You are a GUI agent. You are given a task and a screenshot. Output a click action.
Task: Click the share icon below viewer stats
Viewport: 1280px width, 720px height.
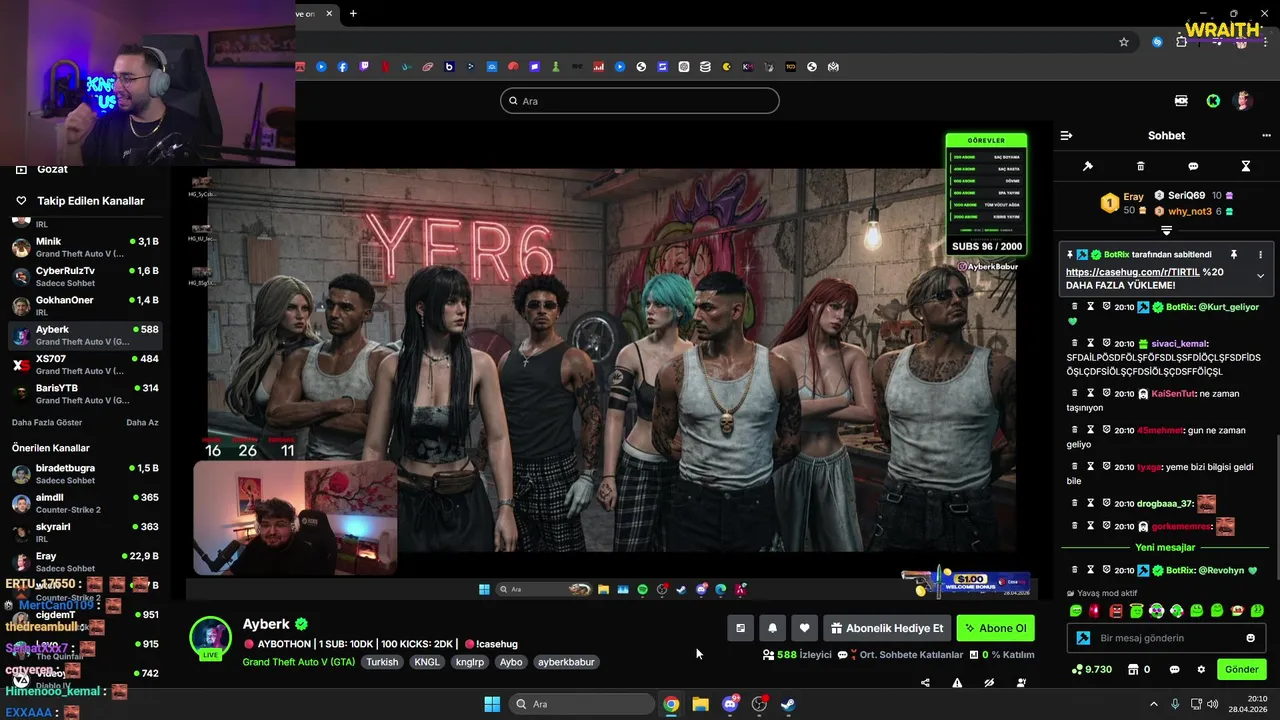pos(925,683)
